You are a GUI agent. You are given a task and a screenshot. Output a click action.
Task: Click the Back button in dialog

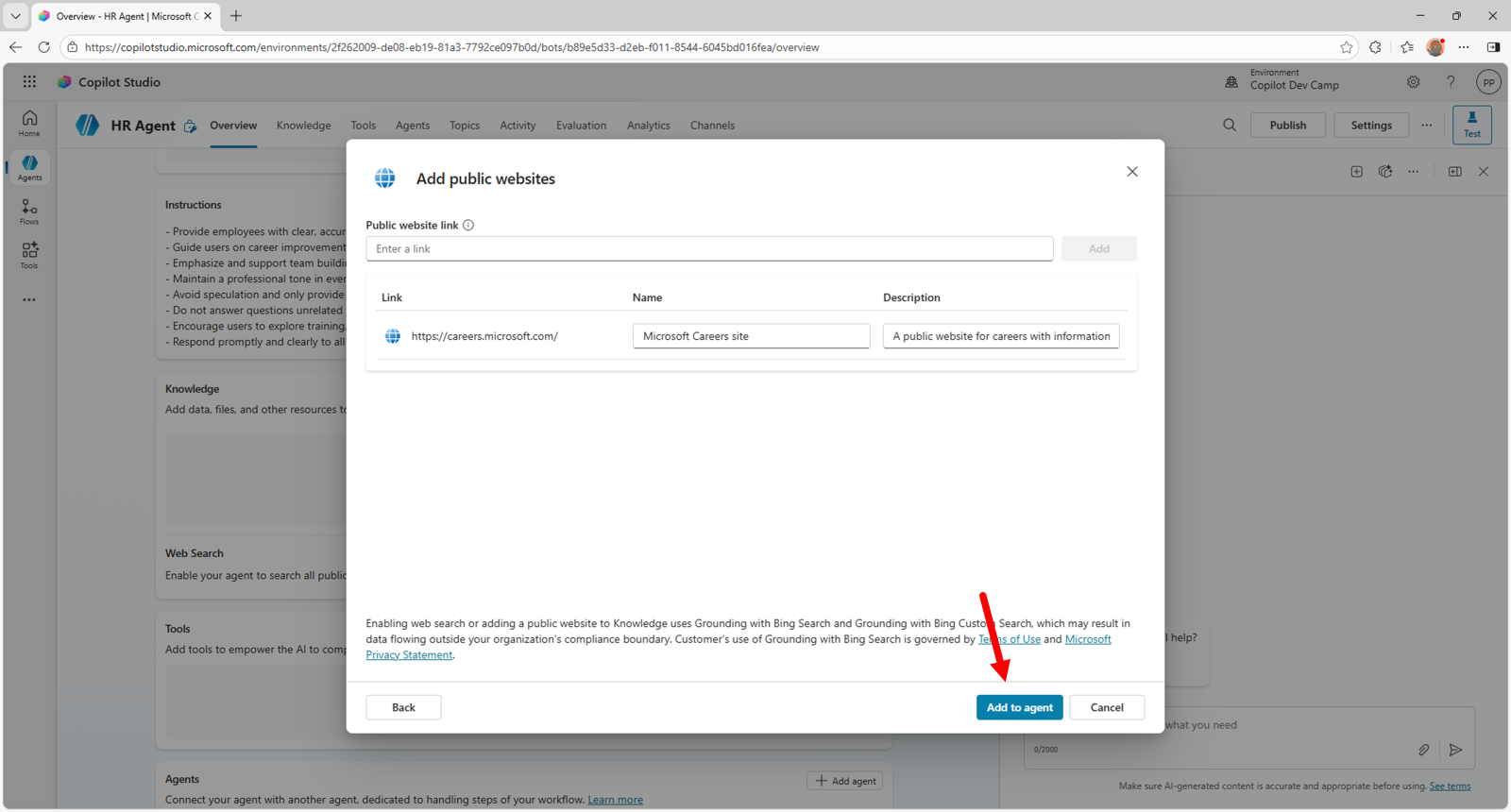pos(403,707)
